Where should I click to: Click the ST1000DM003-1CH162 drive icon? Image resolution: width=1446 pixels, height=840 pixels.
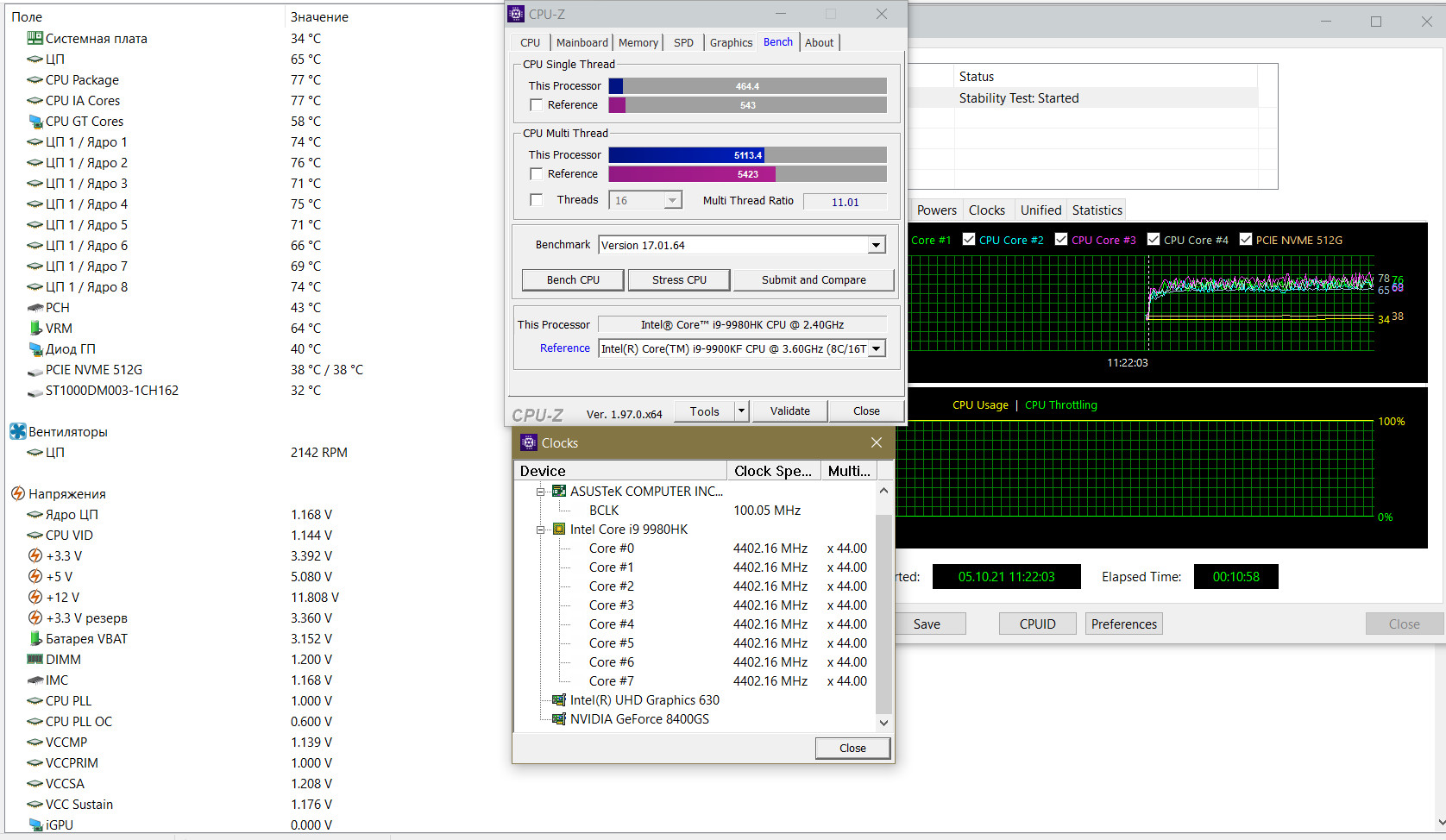(35, 391)
